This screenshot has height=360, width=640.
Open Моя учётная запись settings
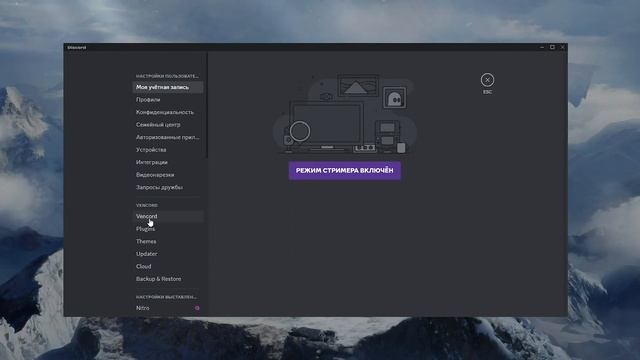(x=168, y=87)
